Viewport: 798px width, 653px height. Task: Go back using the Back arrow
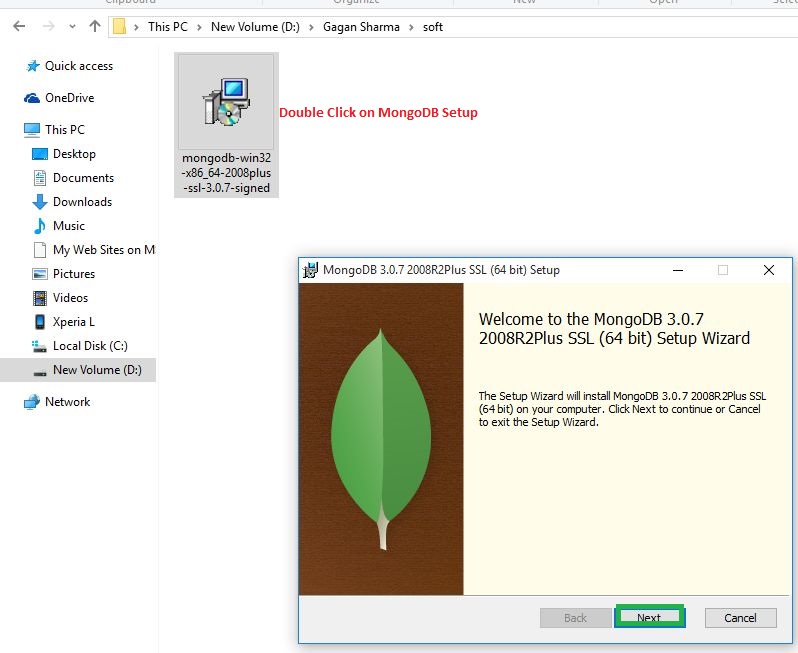pos(19,26)
